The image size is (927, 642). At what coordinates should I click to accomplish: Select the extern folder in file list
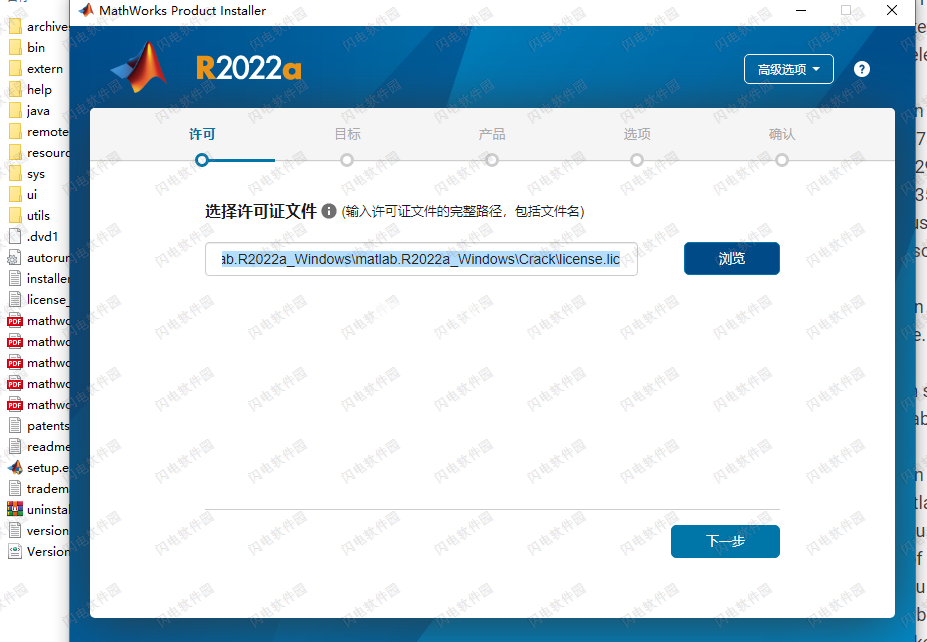click(x=37, y=69)
